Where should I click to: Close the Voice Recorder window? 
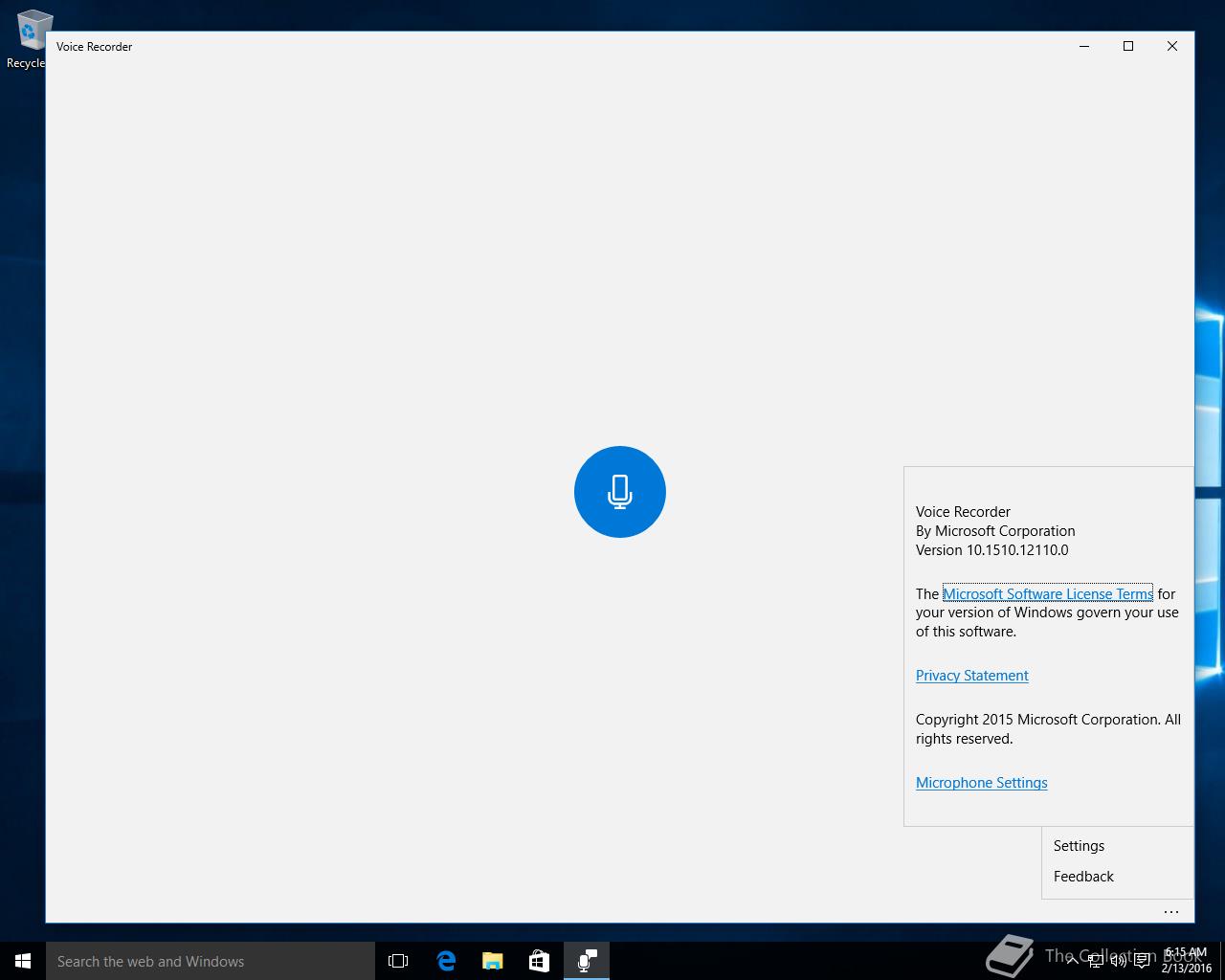pos(1172,46)
